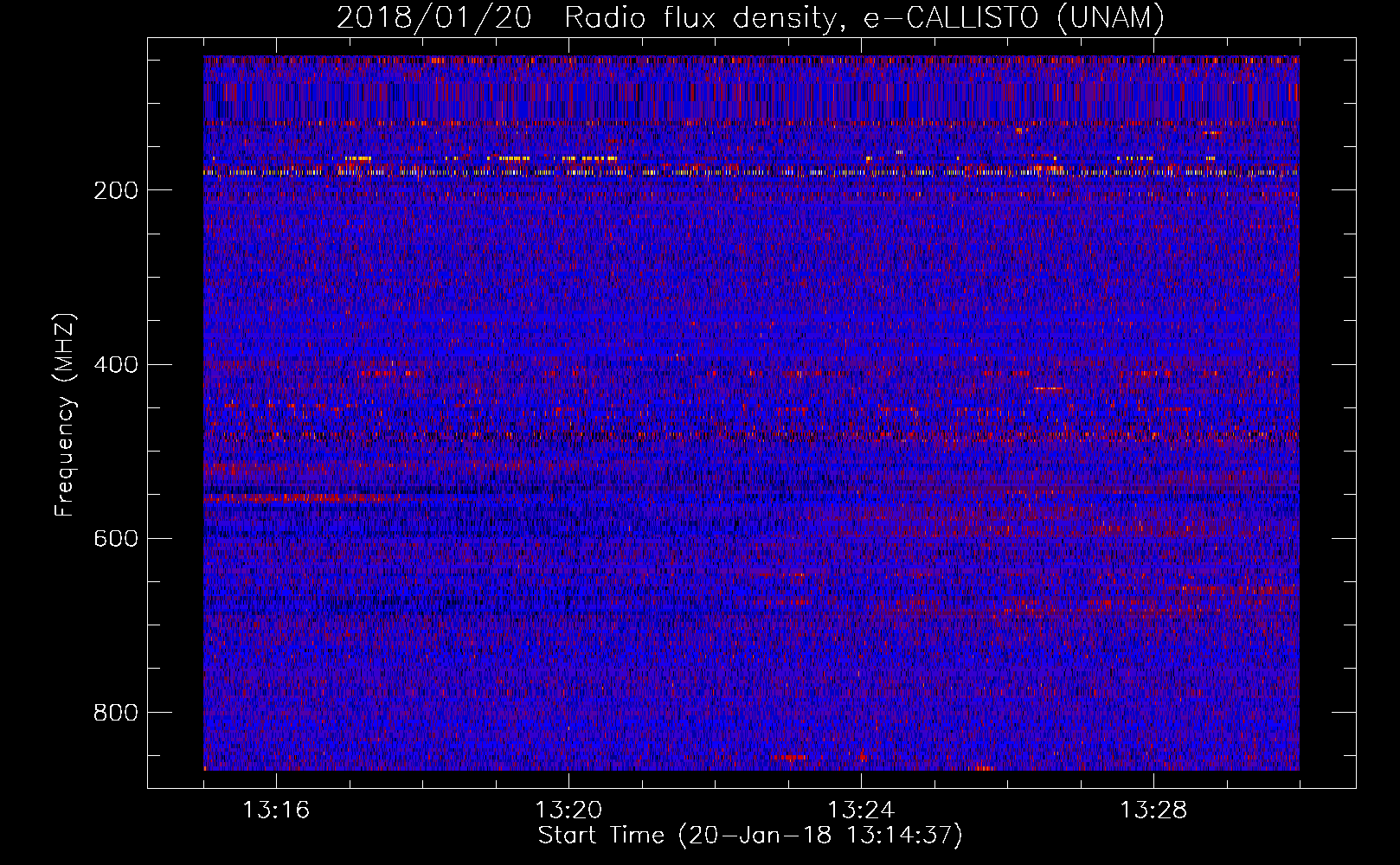The height and width of the screenshot is (865, 1400).
Task: Click the plot title '2018/01/20 Radio flux density, e-CALLISTO (UNAM)'
Action: 750,18
